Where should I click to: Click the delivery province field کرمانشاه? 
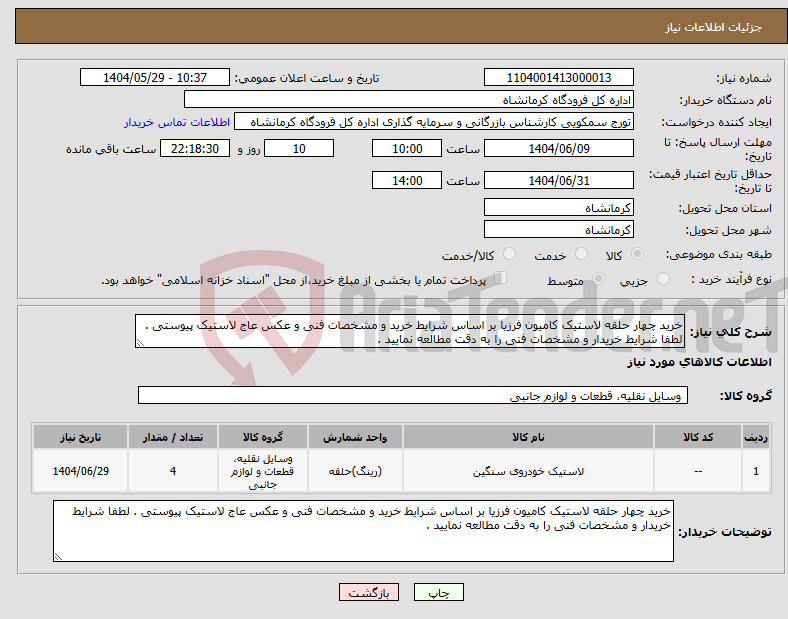pyautogui.click(x=559, y=207)
